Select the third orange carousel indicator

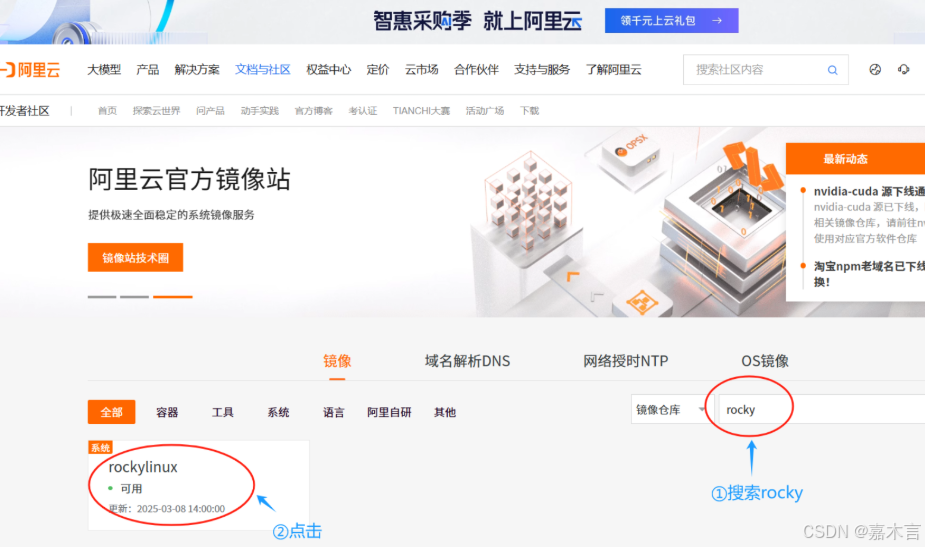(173, 297)
